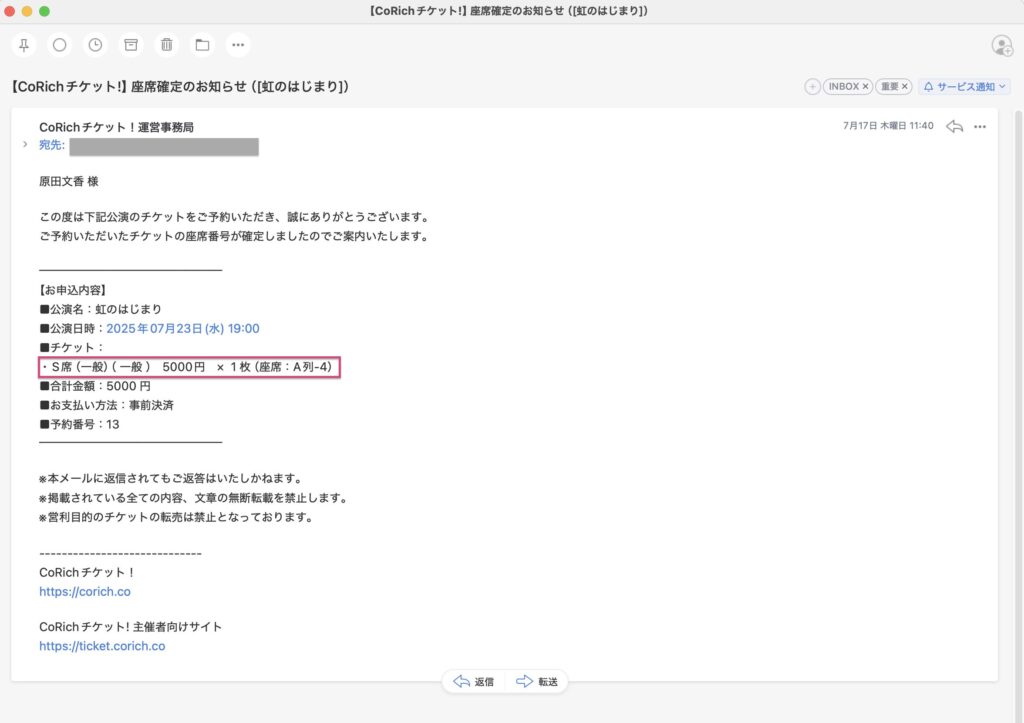Open message options ellipsis beside reply arrow
Viewport: 1024px width, 723px height.
980,127
